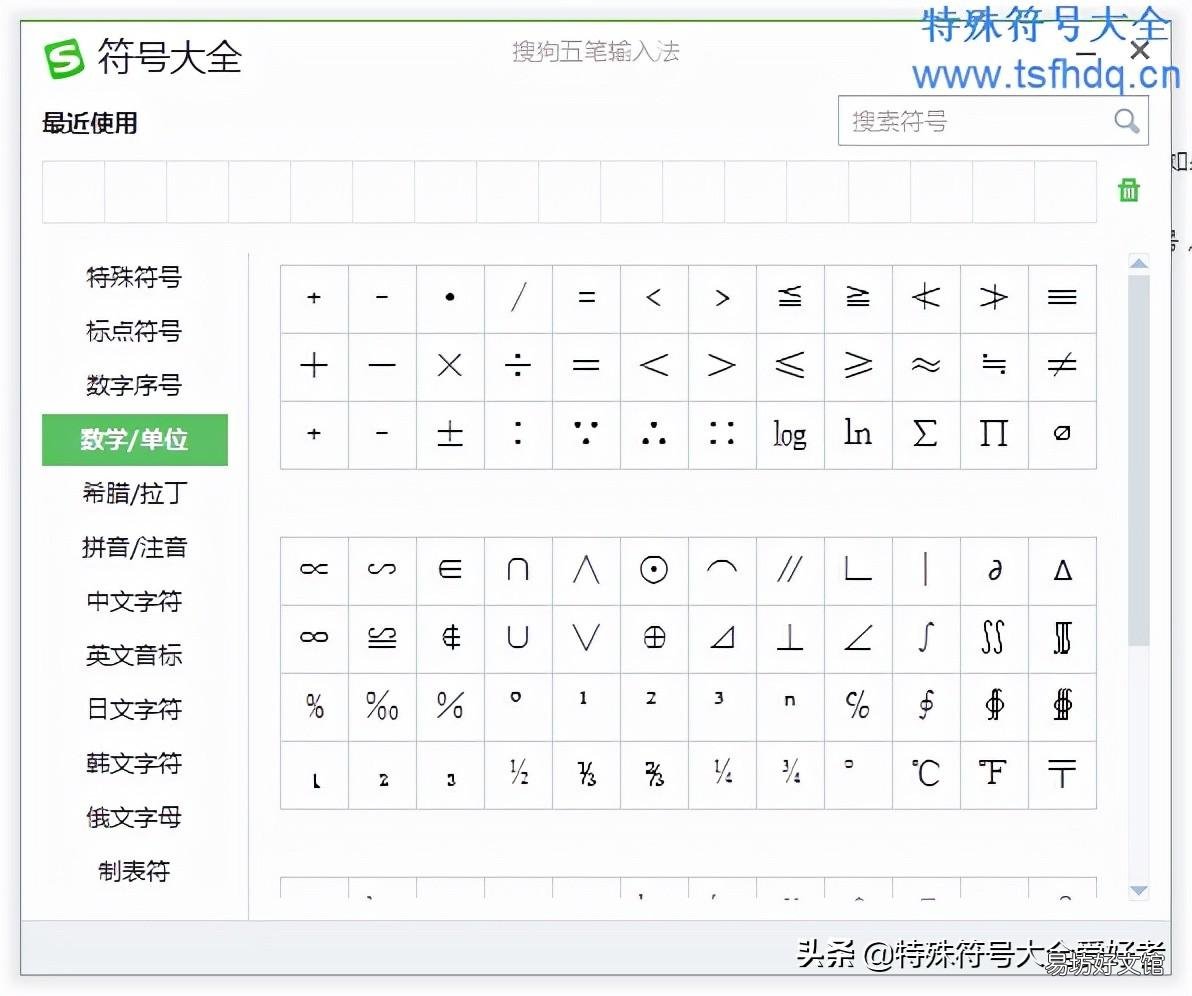Insert the log symbol
Image resolution: width=1192 pixels, height=996 pixels.
(x=790, y=434)
